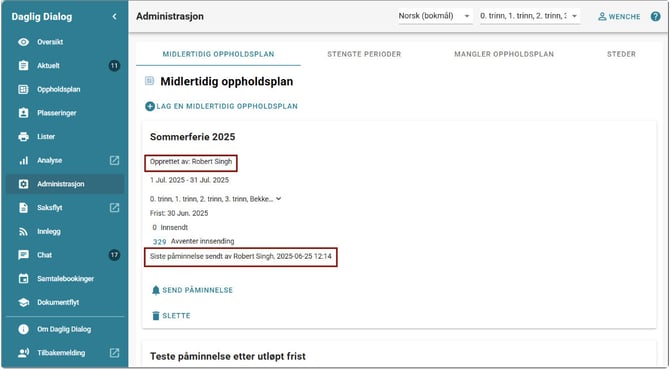Click the Om Daglig Dialog info icon
The height and width of the screenshot is (370, 670).
(24, 329)
